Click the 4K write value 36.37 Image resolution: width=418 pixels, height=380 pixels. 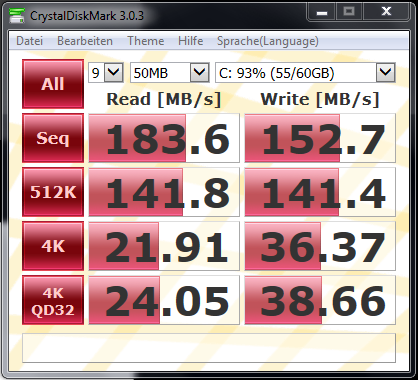coord(320,246)
